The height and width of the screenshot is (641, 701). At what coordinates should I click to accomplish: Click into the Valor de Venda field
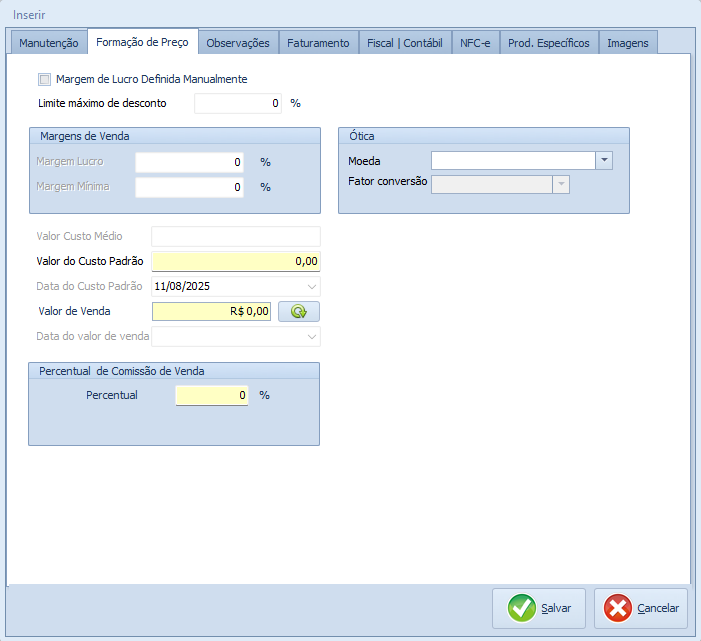(x=211, y=311)
